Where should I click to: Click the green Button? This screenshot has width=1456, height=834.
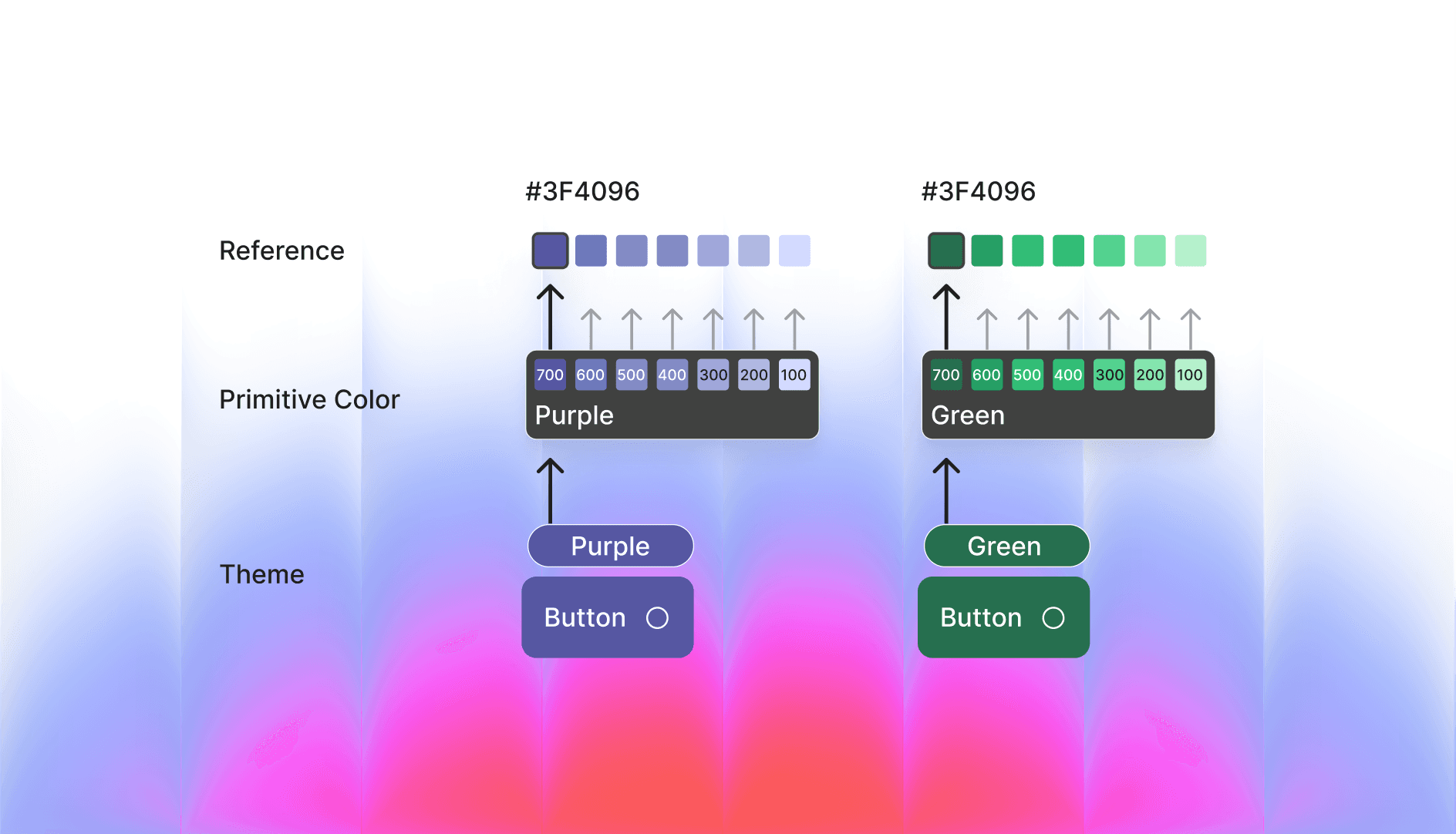1003,617
